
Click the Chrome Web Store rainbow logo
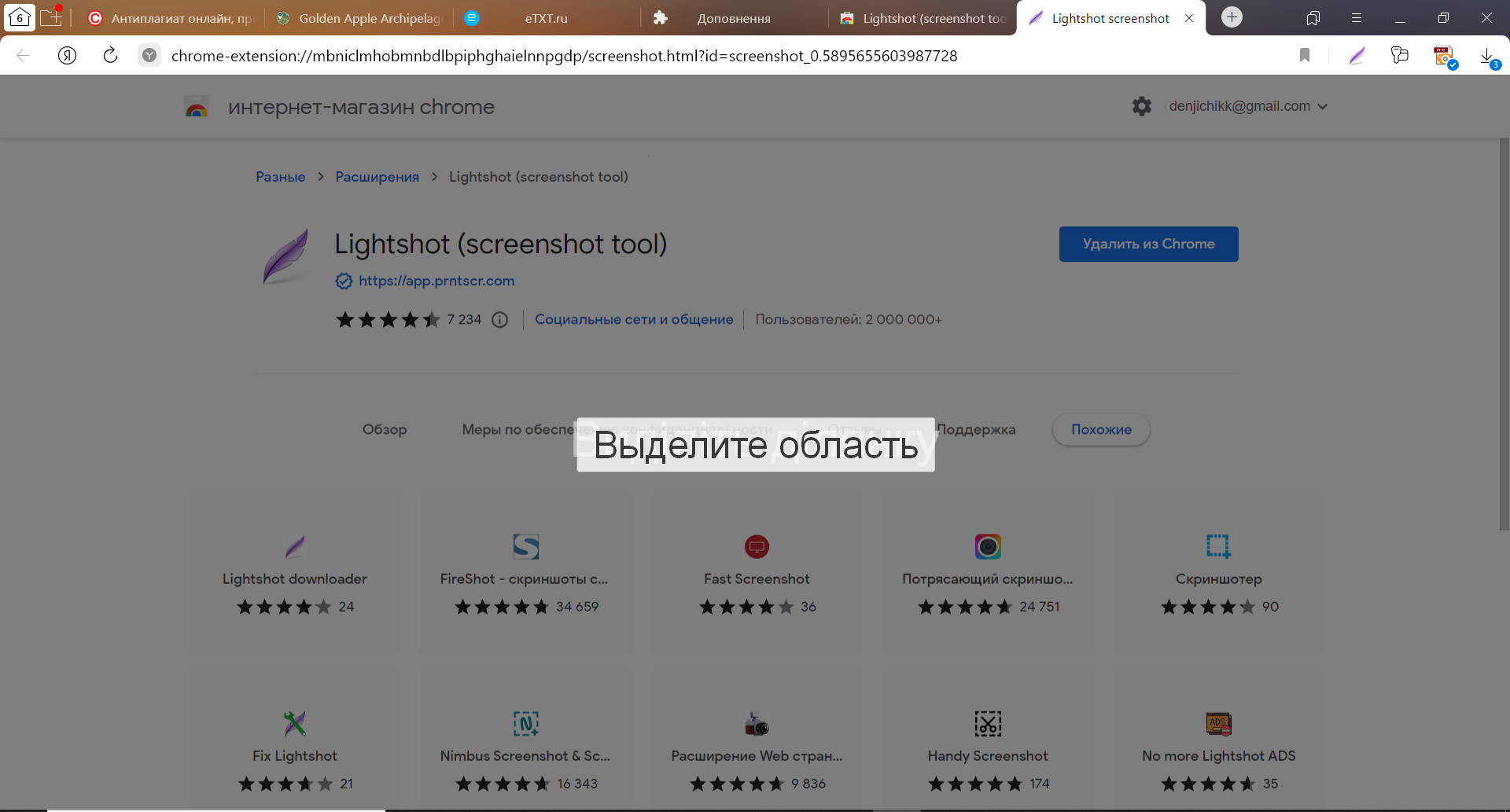point(197,107)
